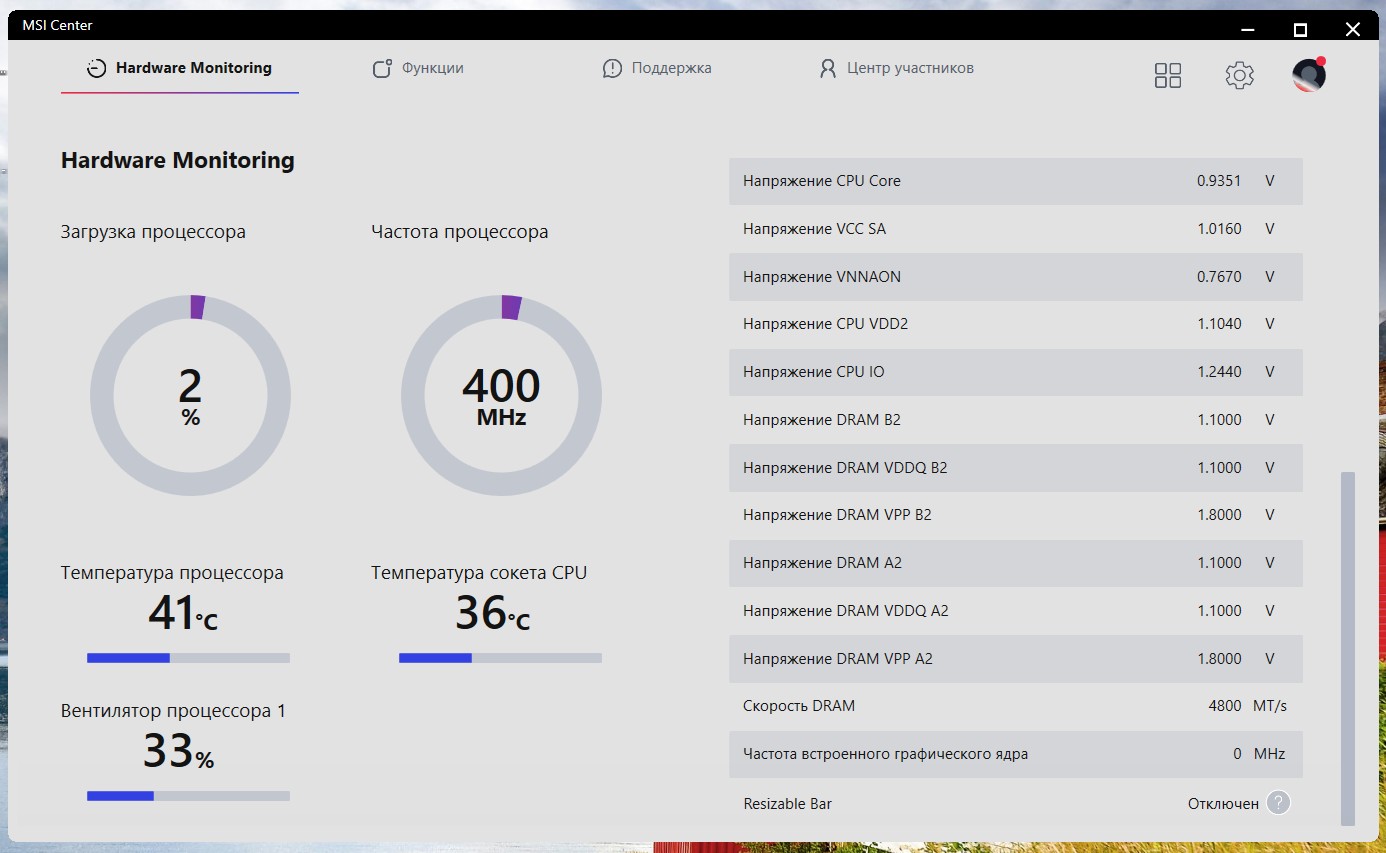Screen dimensions: 1386x853
Task: Select the Скорость DRAM row
Action: click(1016, 706)
